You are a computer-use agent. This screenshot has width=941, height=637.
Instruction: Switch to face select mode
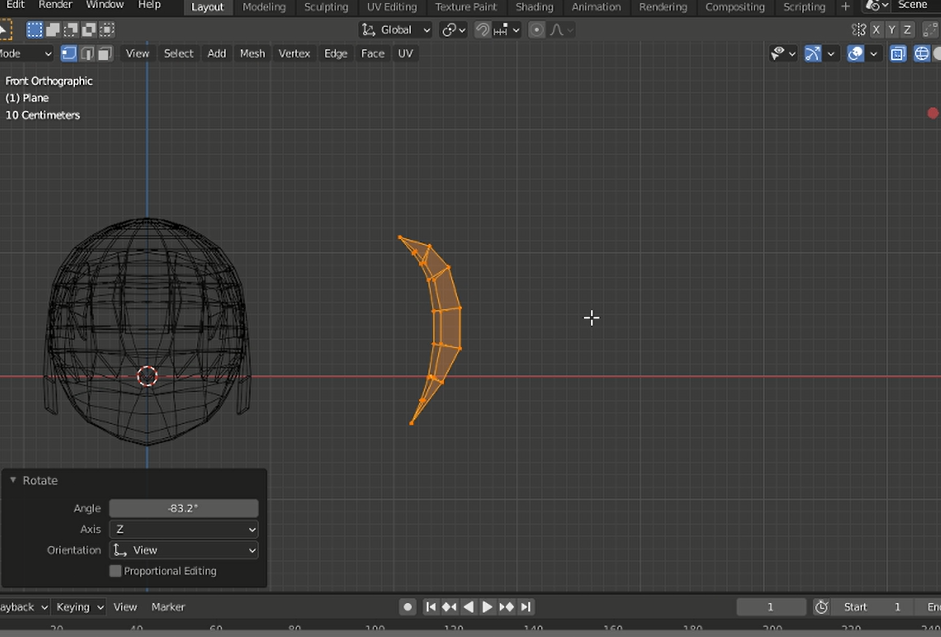click(x=105, y=53)
